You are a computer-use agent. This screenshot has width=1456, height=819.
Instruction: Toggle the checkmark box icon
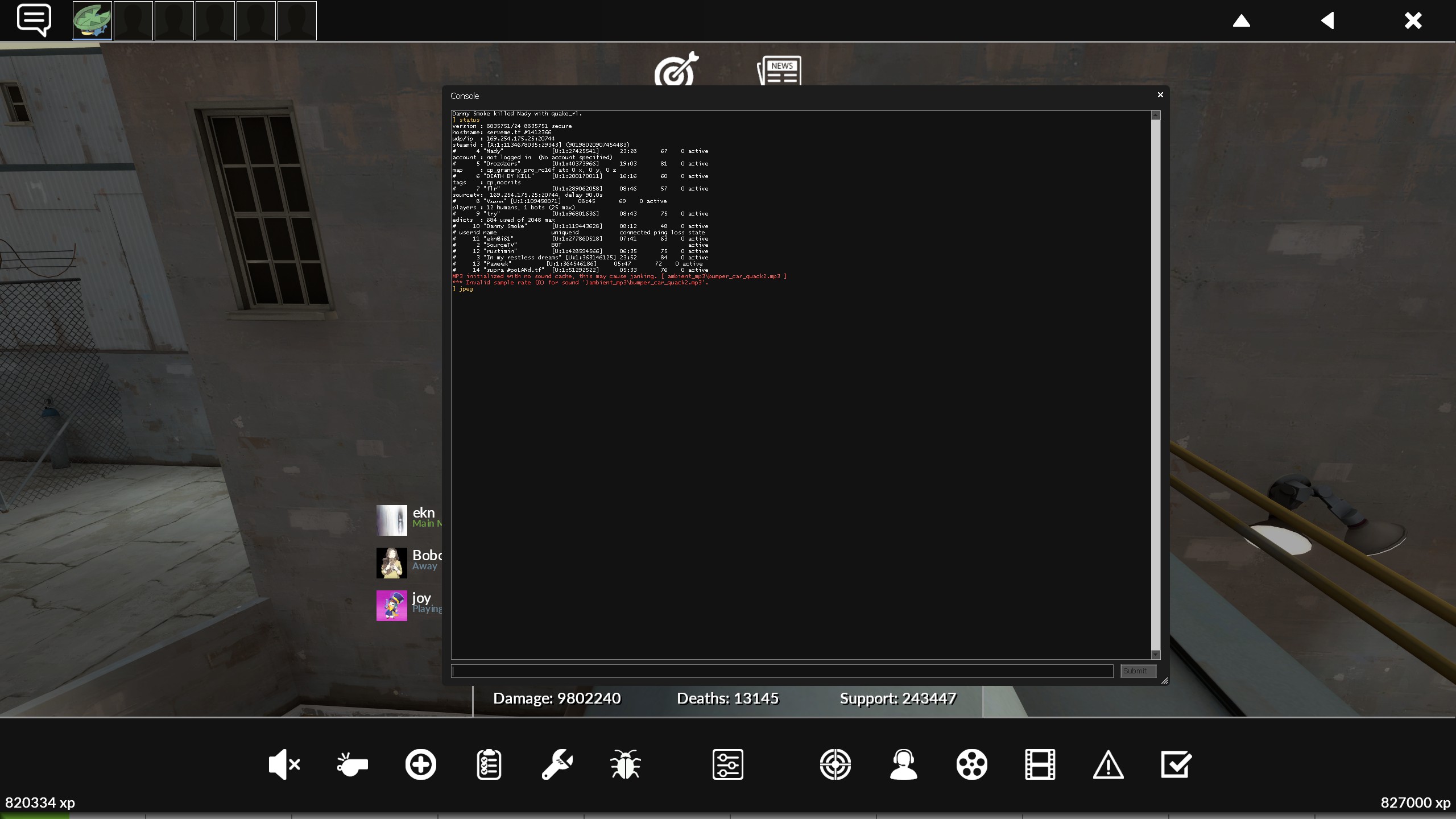coord(1176,764)
